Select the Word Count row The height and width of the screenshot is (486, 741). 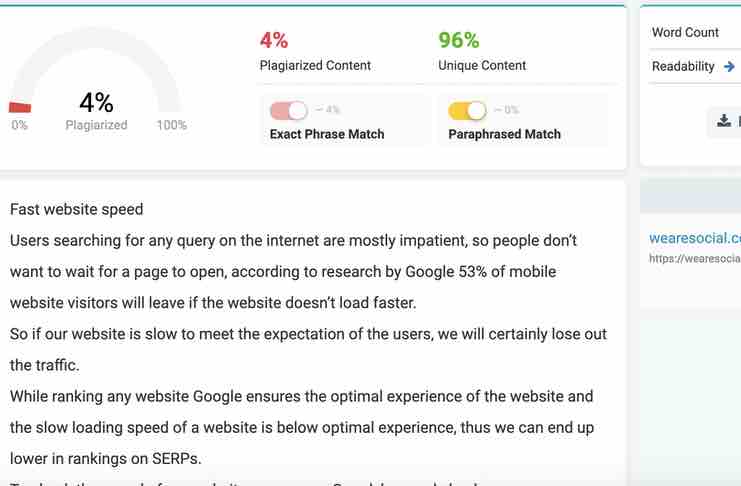tap(695, 32)
